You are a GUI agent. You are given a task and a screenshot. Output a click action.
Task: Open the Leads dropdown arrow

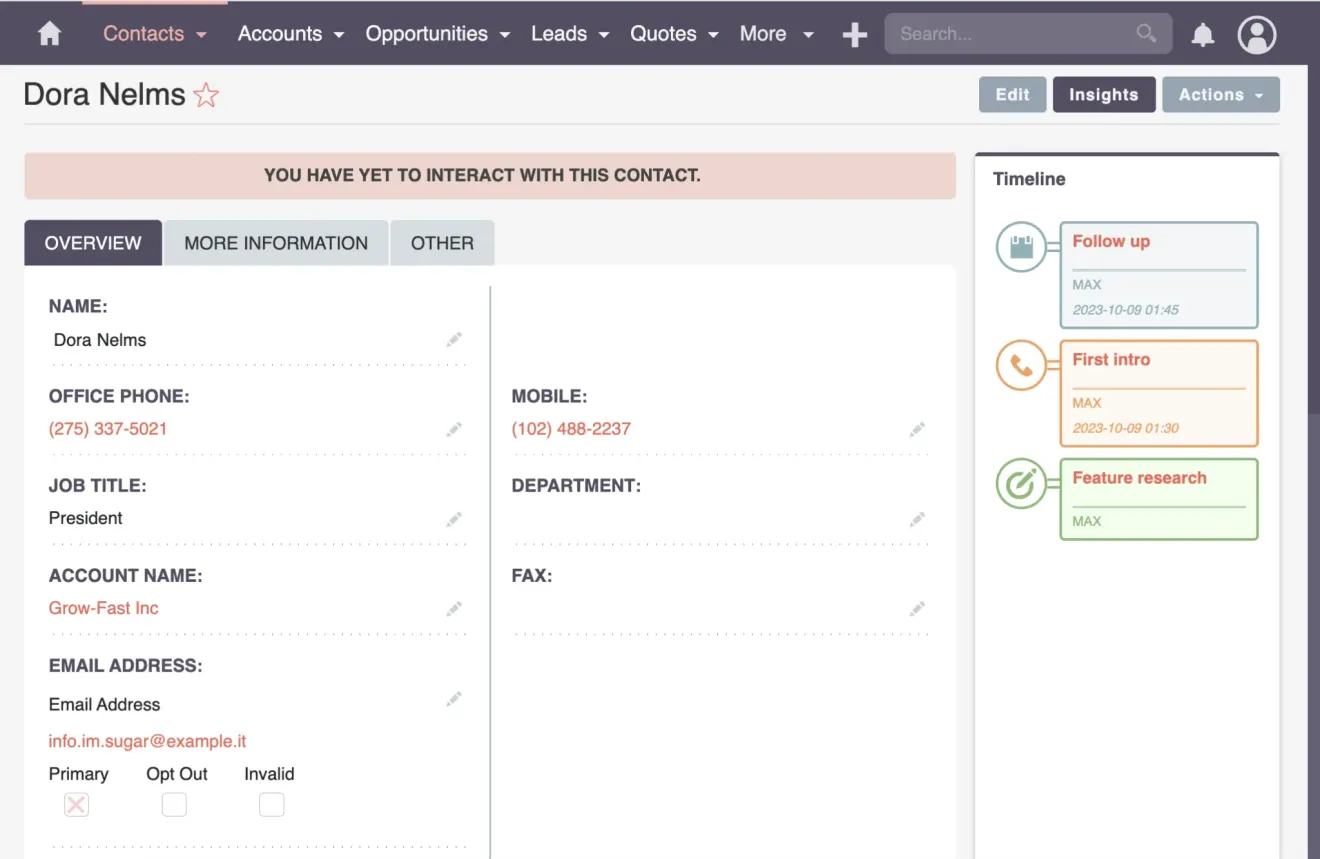click(604, 34)
